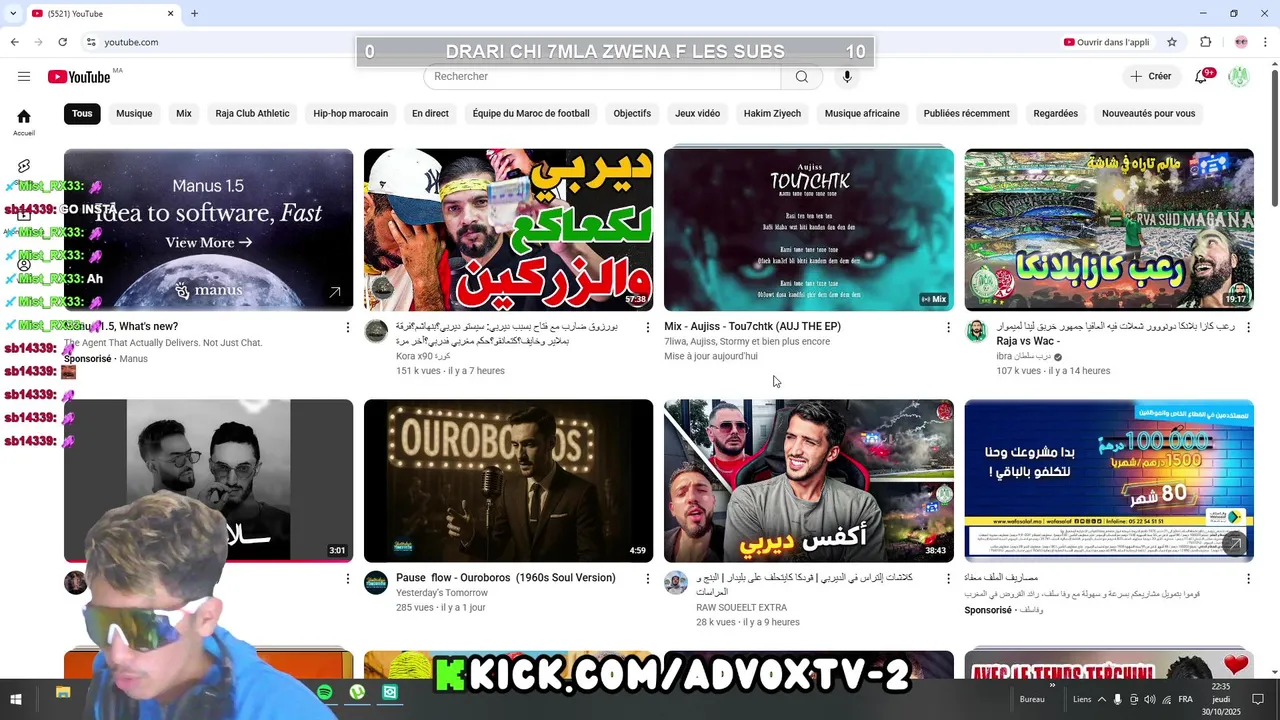The width and height of the screenshot is (1280, 720).
Task: Bookmark this page with the star
Action: pos(1172,42)
